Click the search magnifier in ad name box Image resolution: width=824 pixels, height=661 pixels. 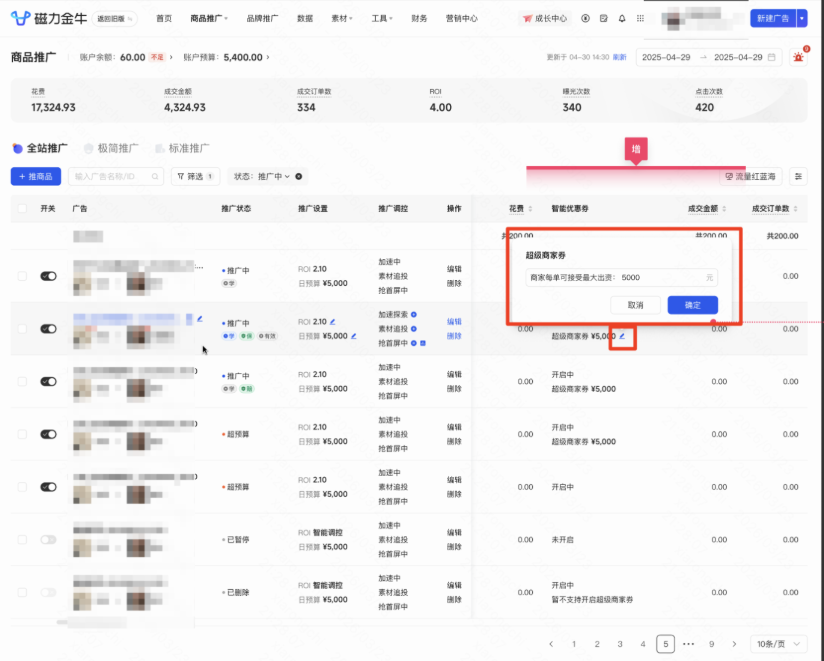[x=155, y=177]
